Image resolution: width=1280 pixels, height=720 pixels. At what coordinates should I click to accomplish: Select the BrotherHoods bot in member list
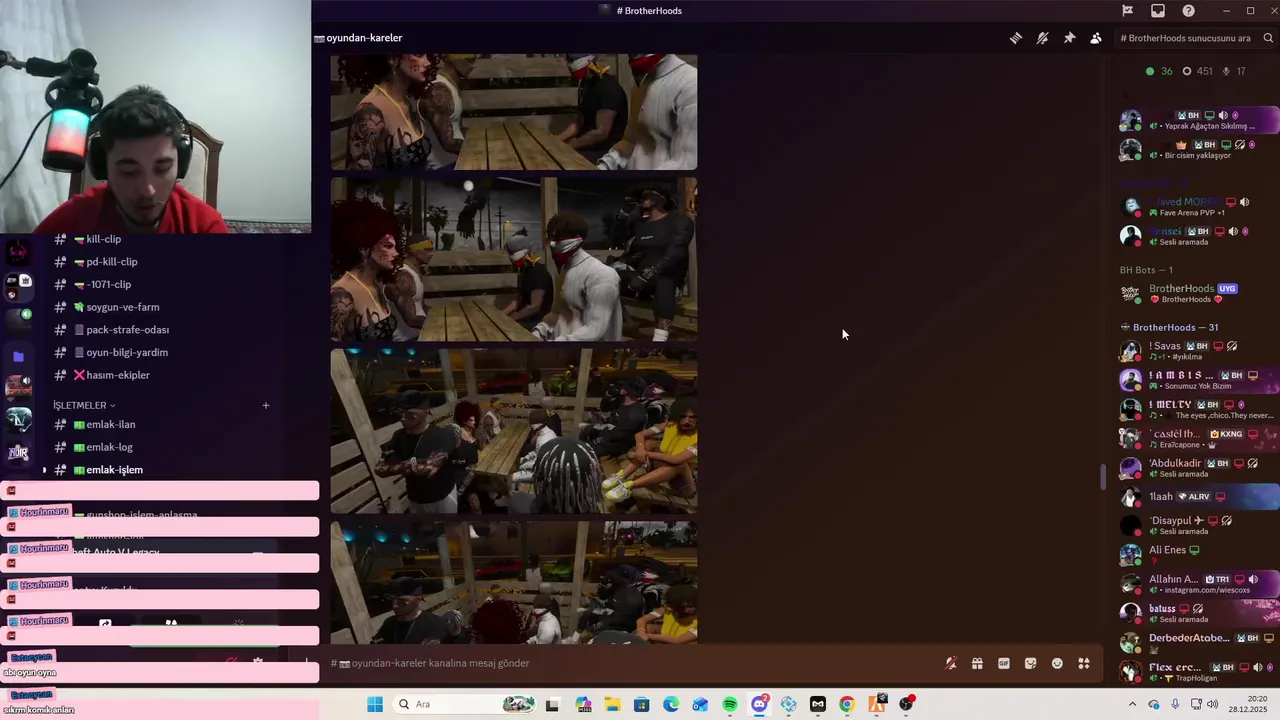pos(1198,293)
